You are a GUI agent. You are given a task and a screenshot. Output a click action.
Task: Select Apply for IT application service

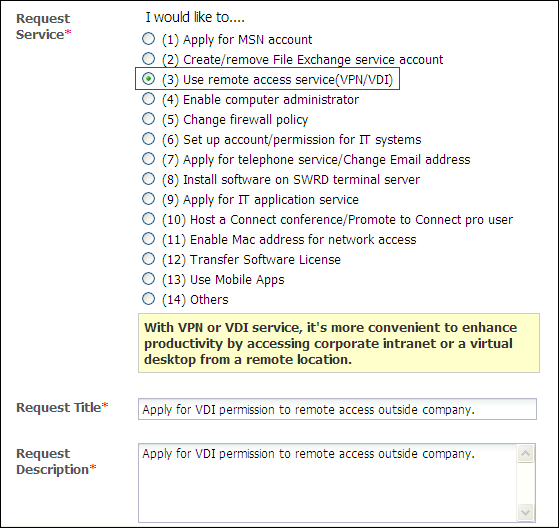pos(148,199)
